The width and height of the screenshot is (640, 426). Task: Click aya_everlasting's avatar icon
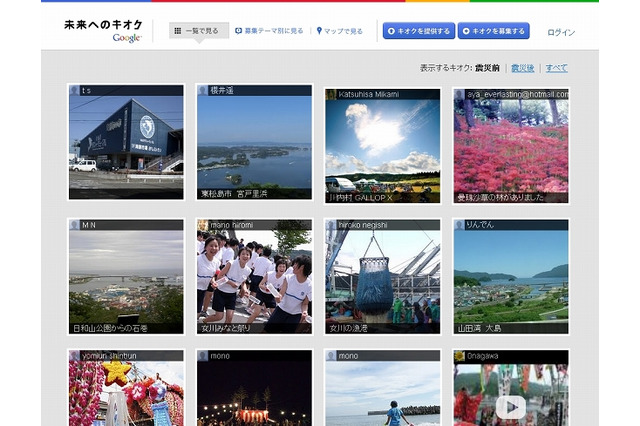click(459, 95)
